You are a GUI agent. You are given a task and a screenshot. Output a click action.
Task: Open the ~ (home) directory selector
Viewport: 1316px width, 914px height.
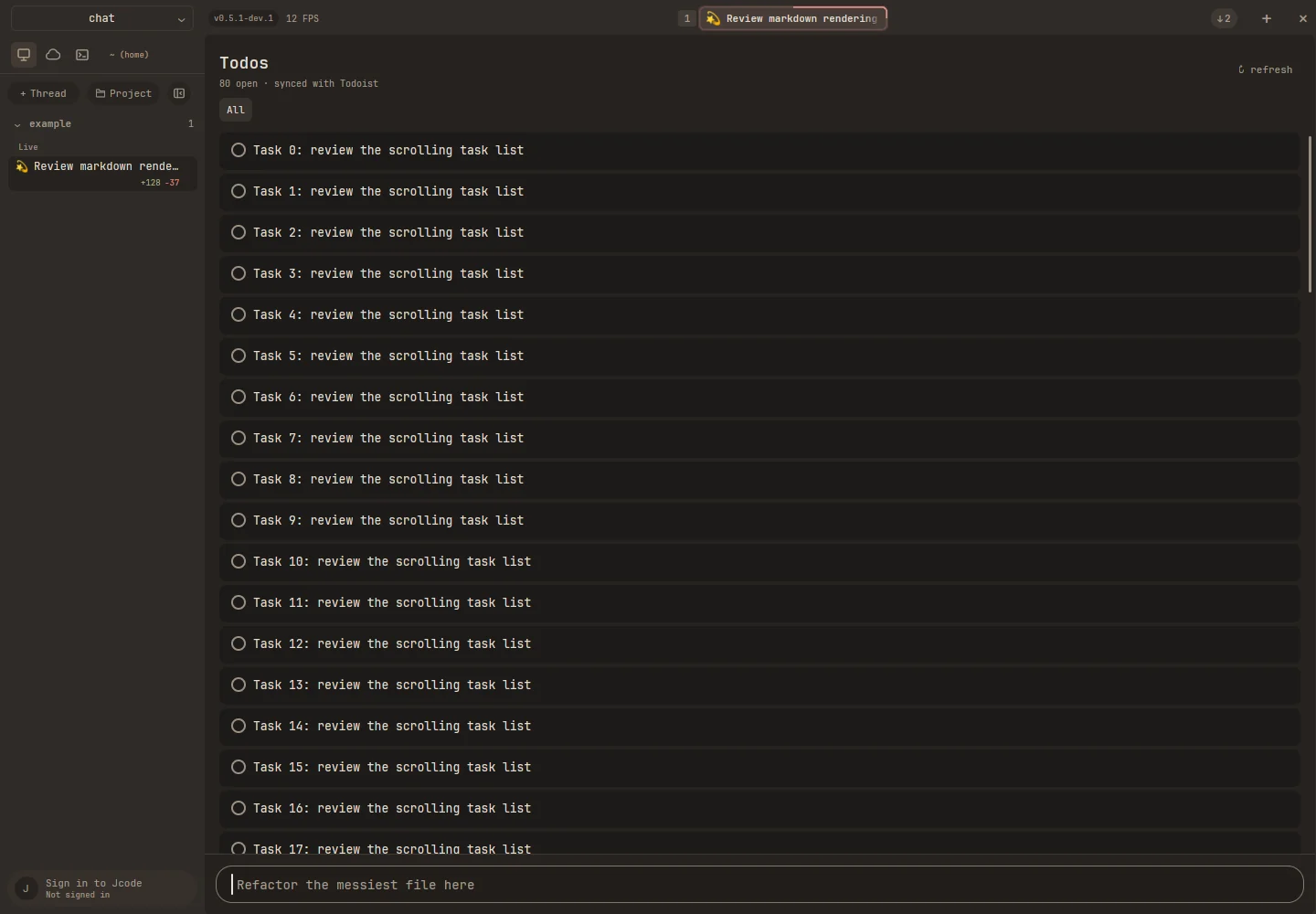(129, 55)
